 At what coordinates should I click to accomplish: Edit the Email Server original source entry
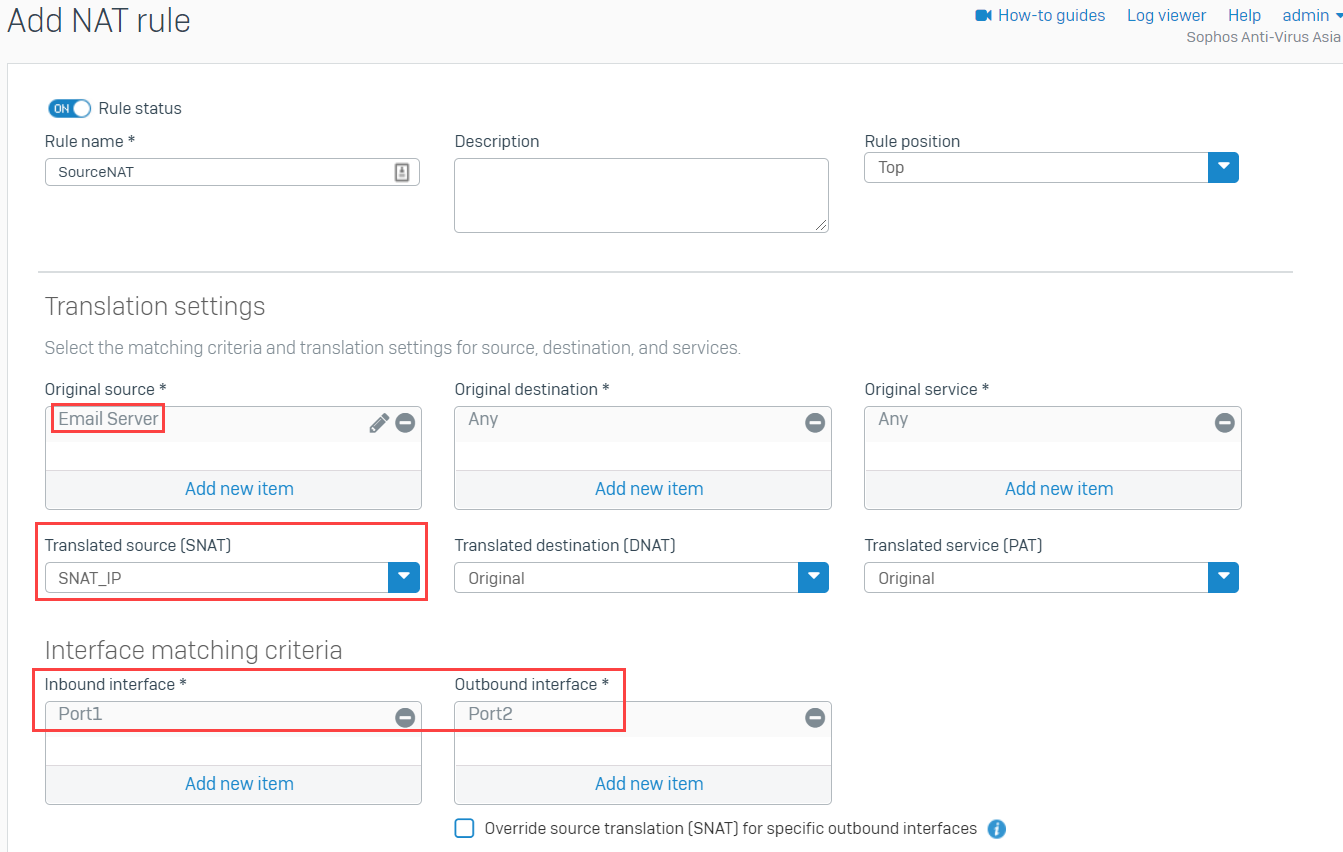(378, 422)
